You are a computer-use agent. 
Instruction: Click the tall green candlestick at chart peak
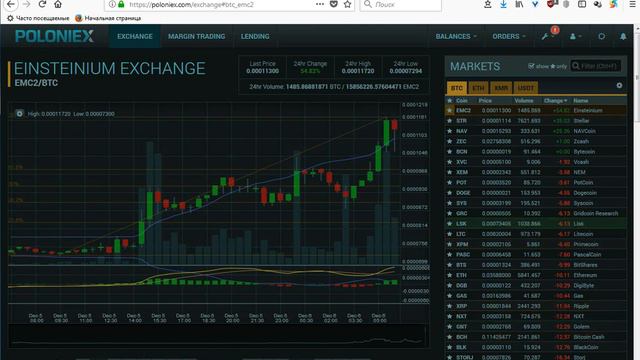point(386,131)
